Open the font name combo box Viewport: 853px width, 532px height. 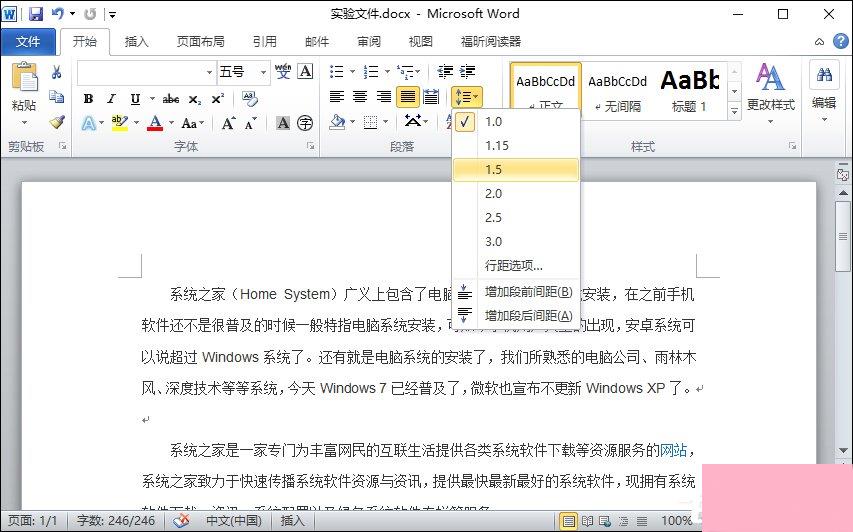[x=146, y=72]
